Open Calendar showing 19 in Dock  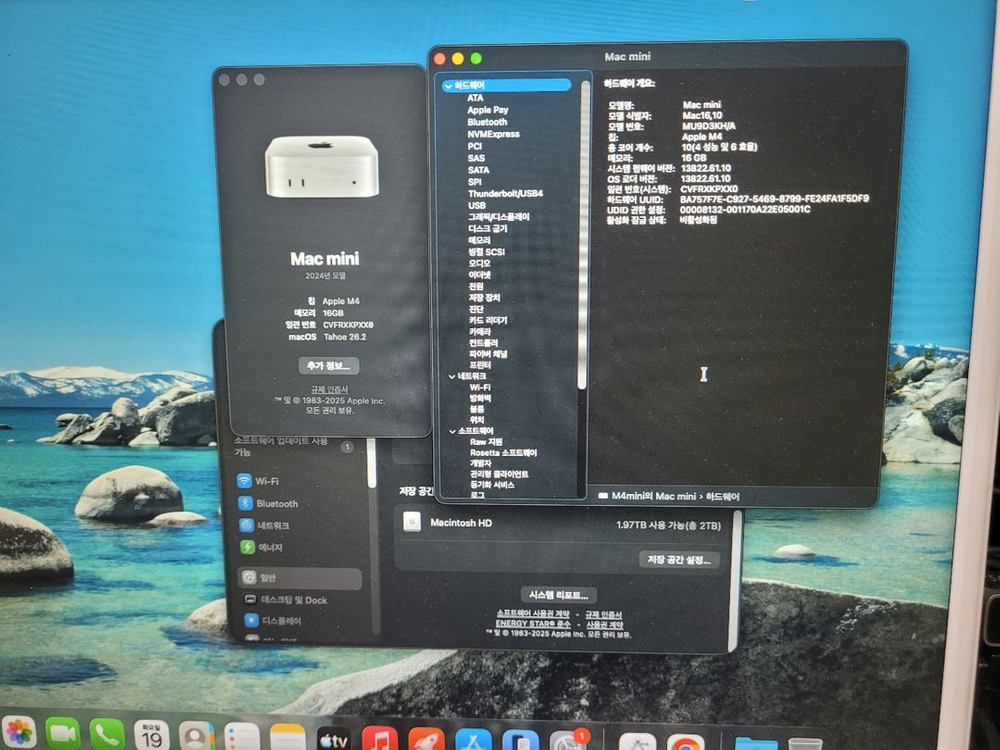(x=152, y=736)
